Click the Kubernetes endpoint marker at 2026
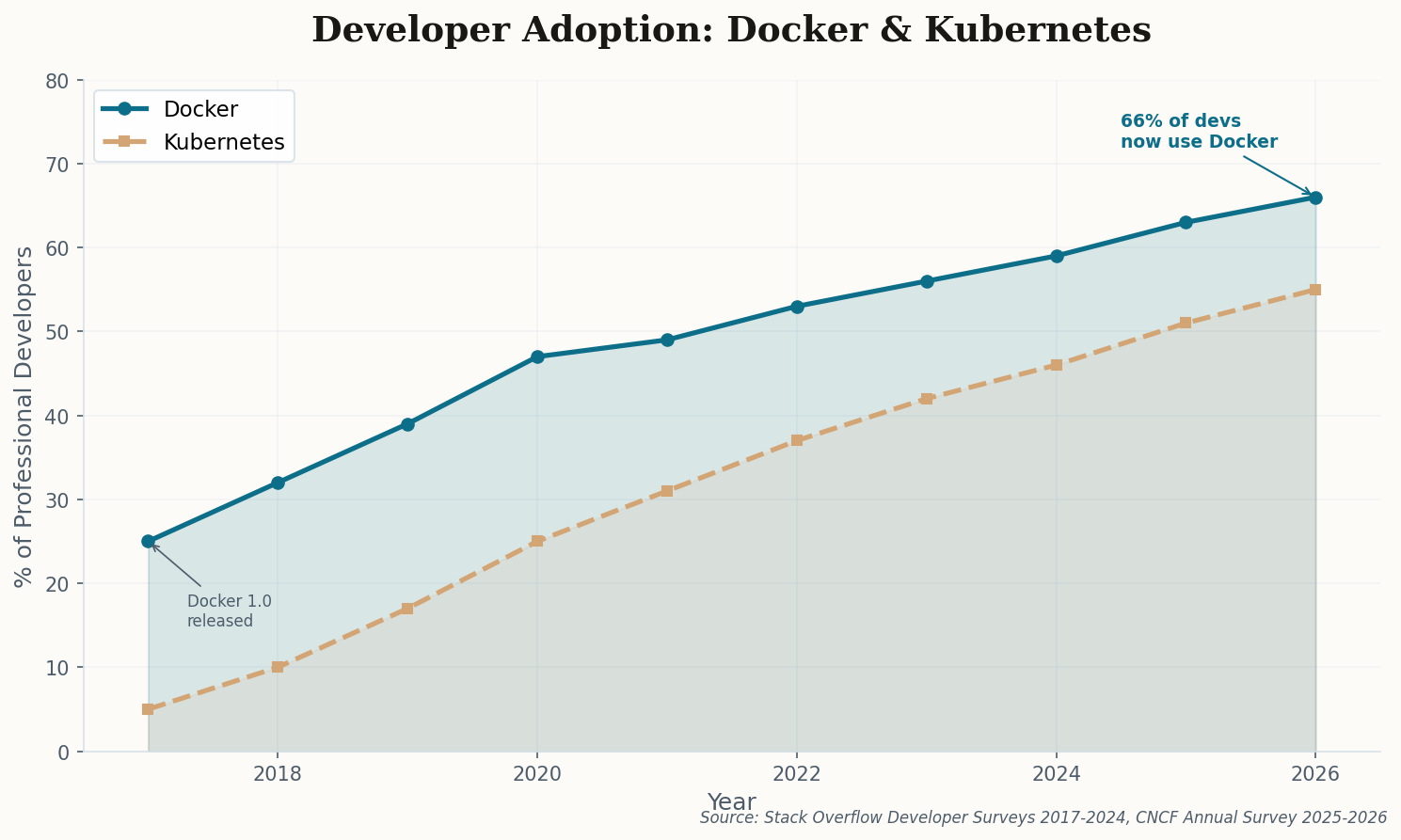Viewport: 1401px width, 840px height. [x=1315, y=289]
